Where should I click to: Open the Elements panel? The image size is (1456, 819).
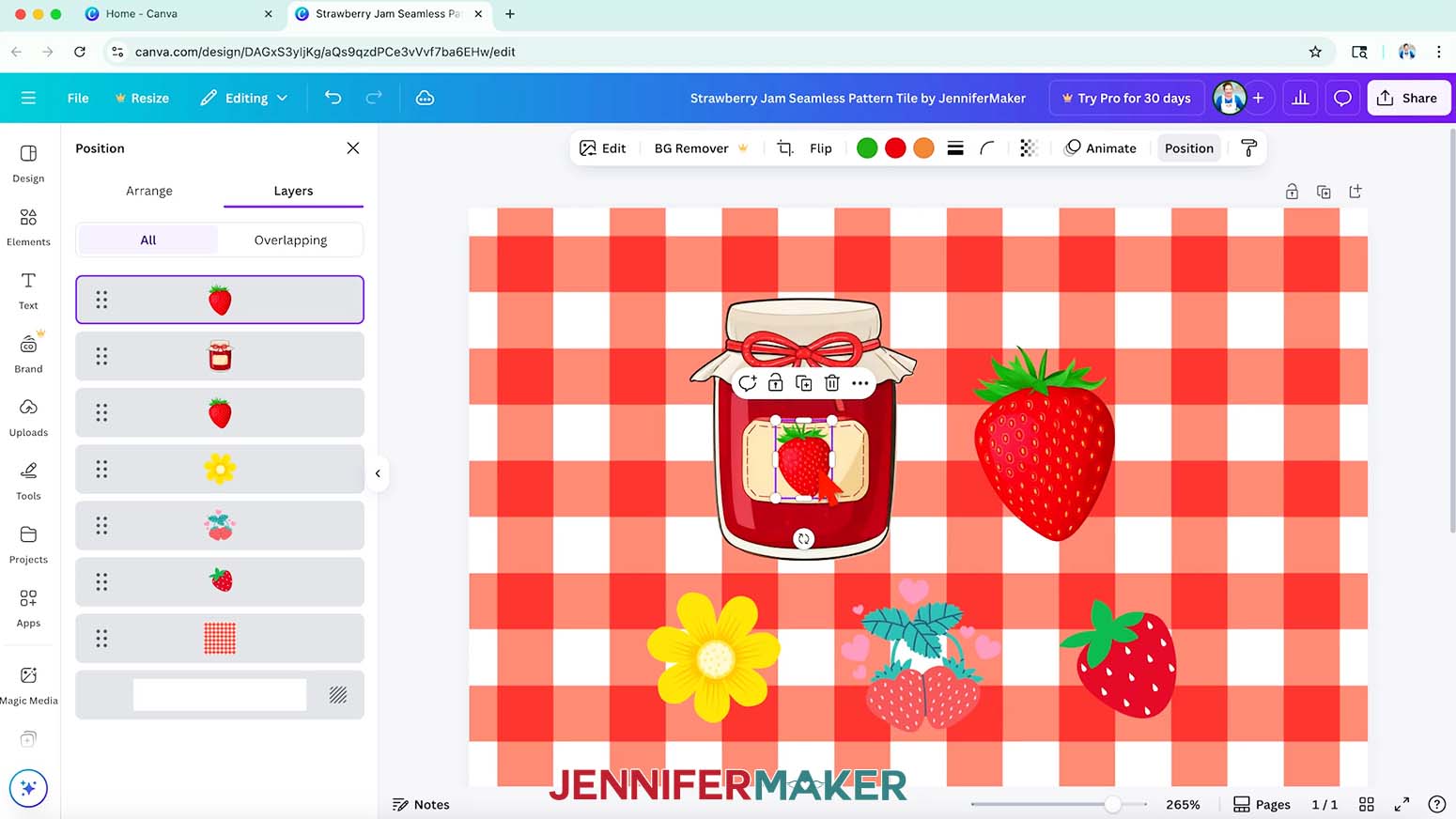tap(28, 227)
